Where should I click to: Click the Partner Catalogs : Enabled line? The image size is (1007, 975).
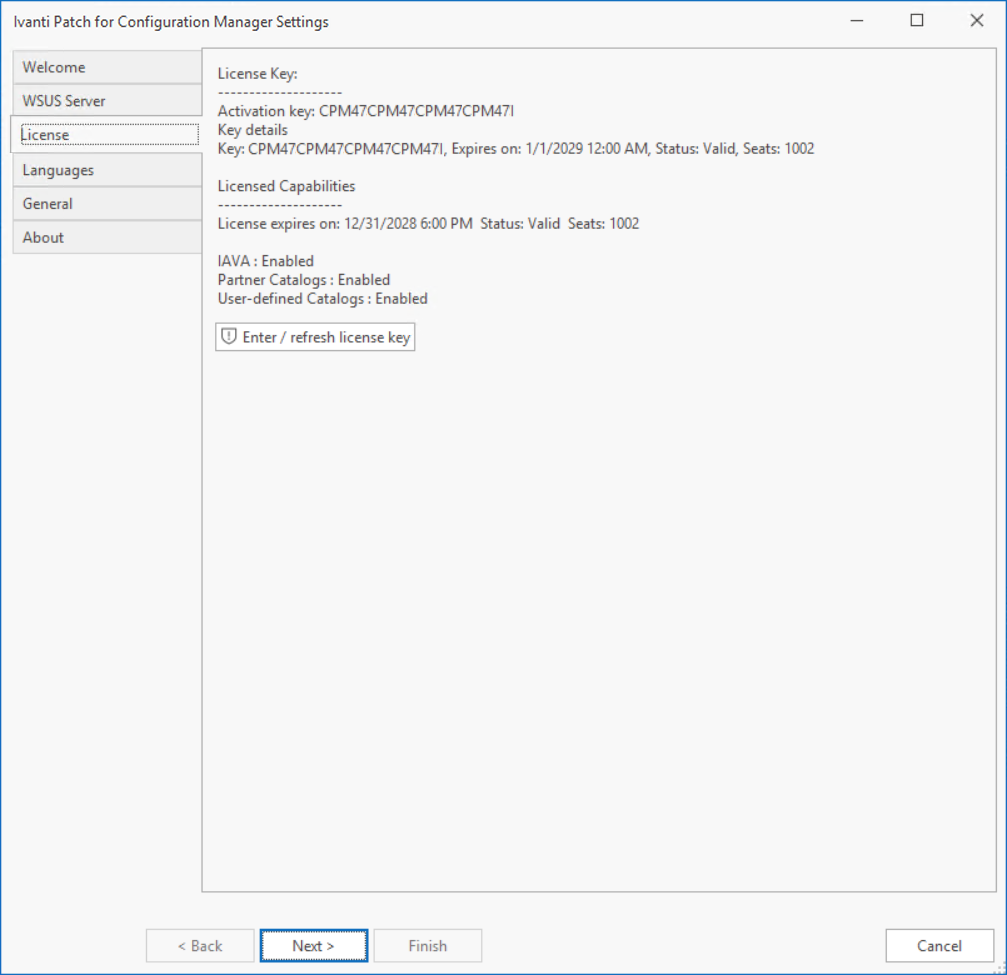pos(303,280)
